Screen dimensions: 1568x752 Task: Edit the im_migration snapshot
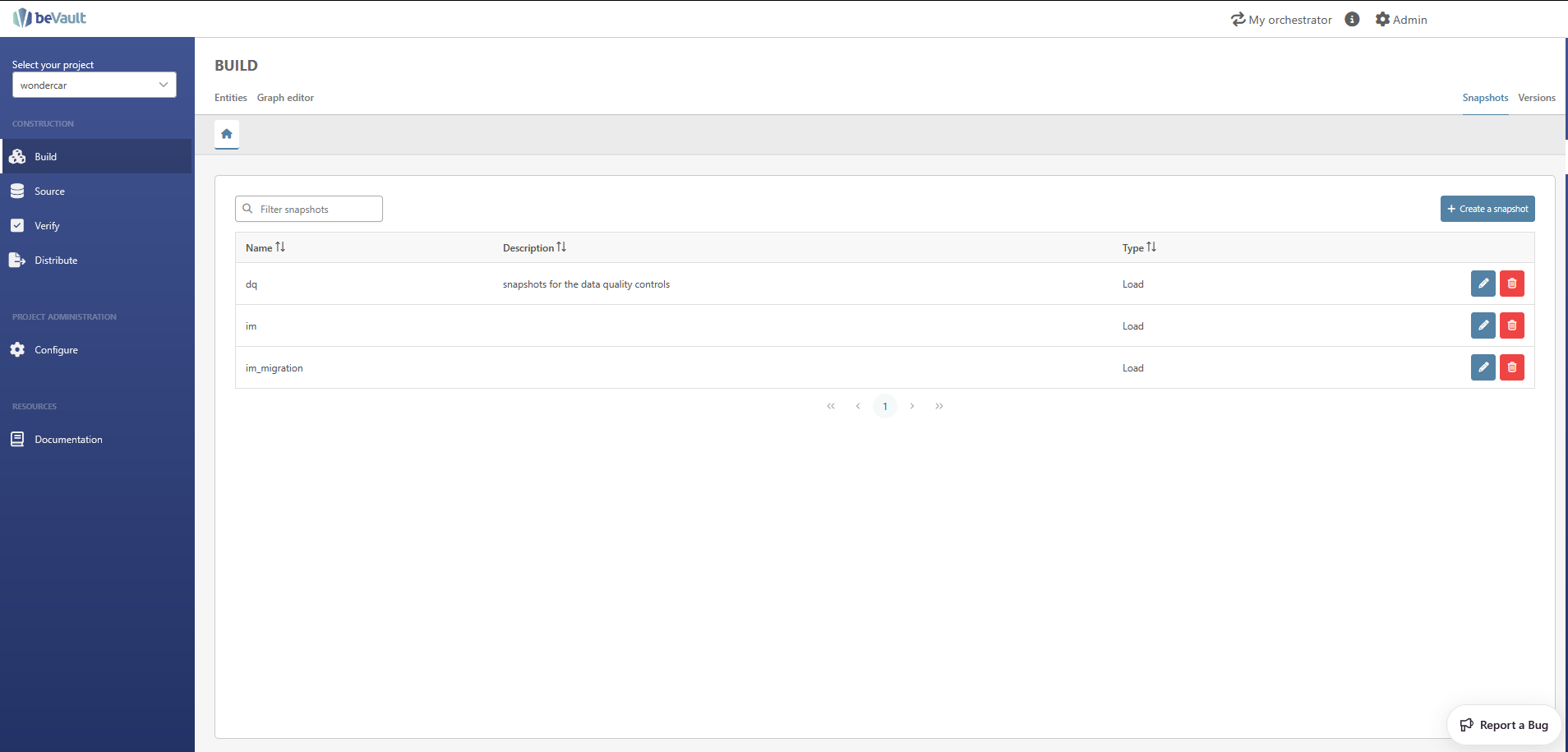click(1483, 367)
